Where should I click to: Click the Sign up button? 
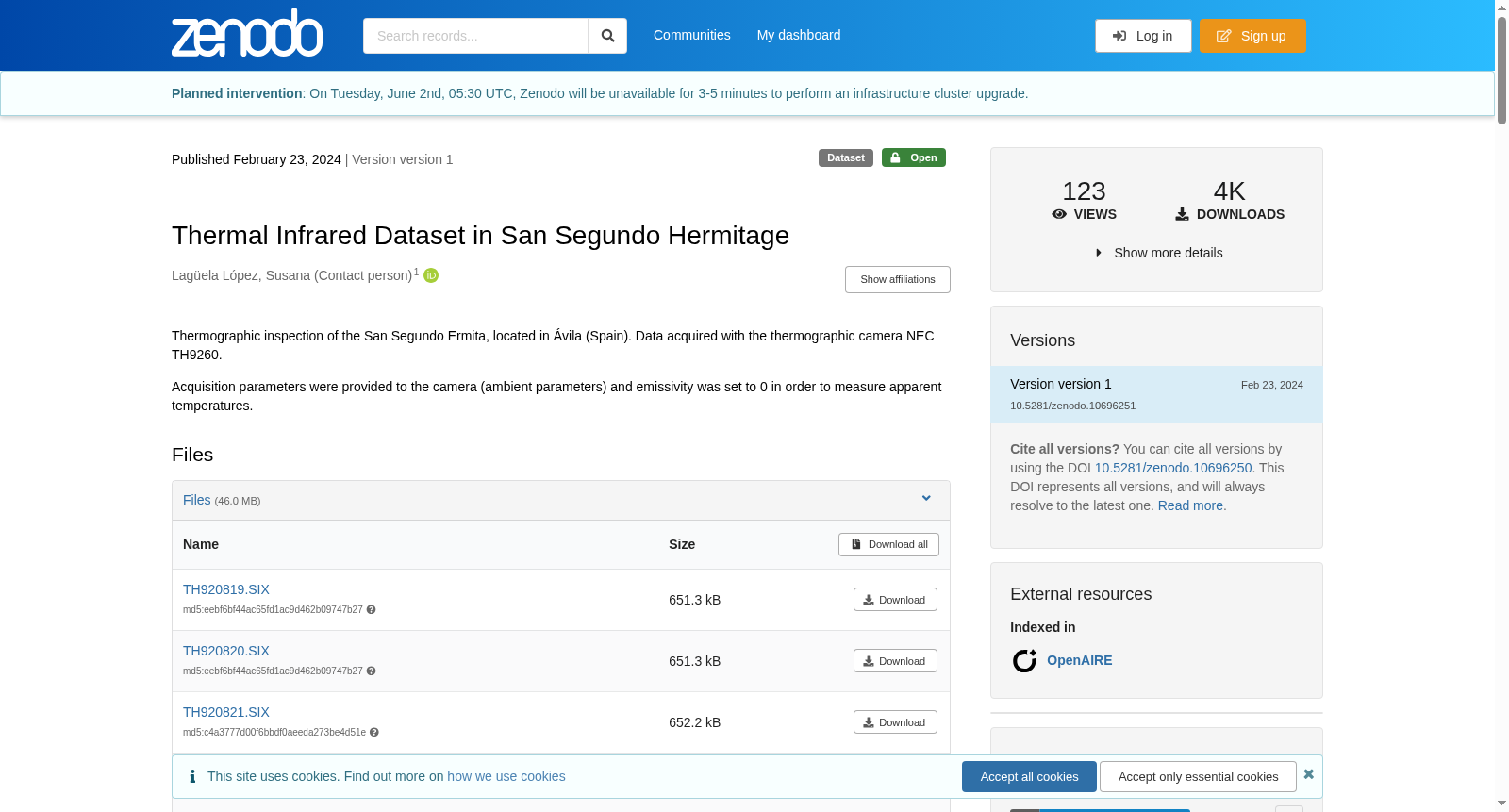1252,36
